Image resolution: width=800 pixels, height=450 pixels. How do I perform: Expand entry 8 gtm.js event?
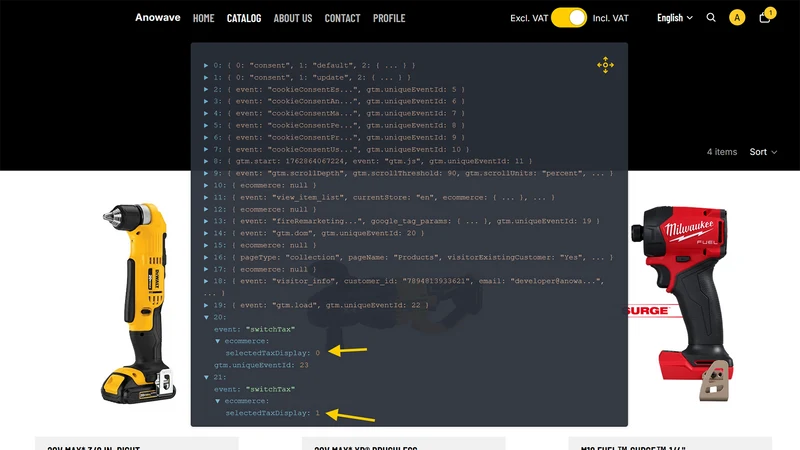(206, 161)
